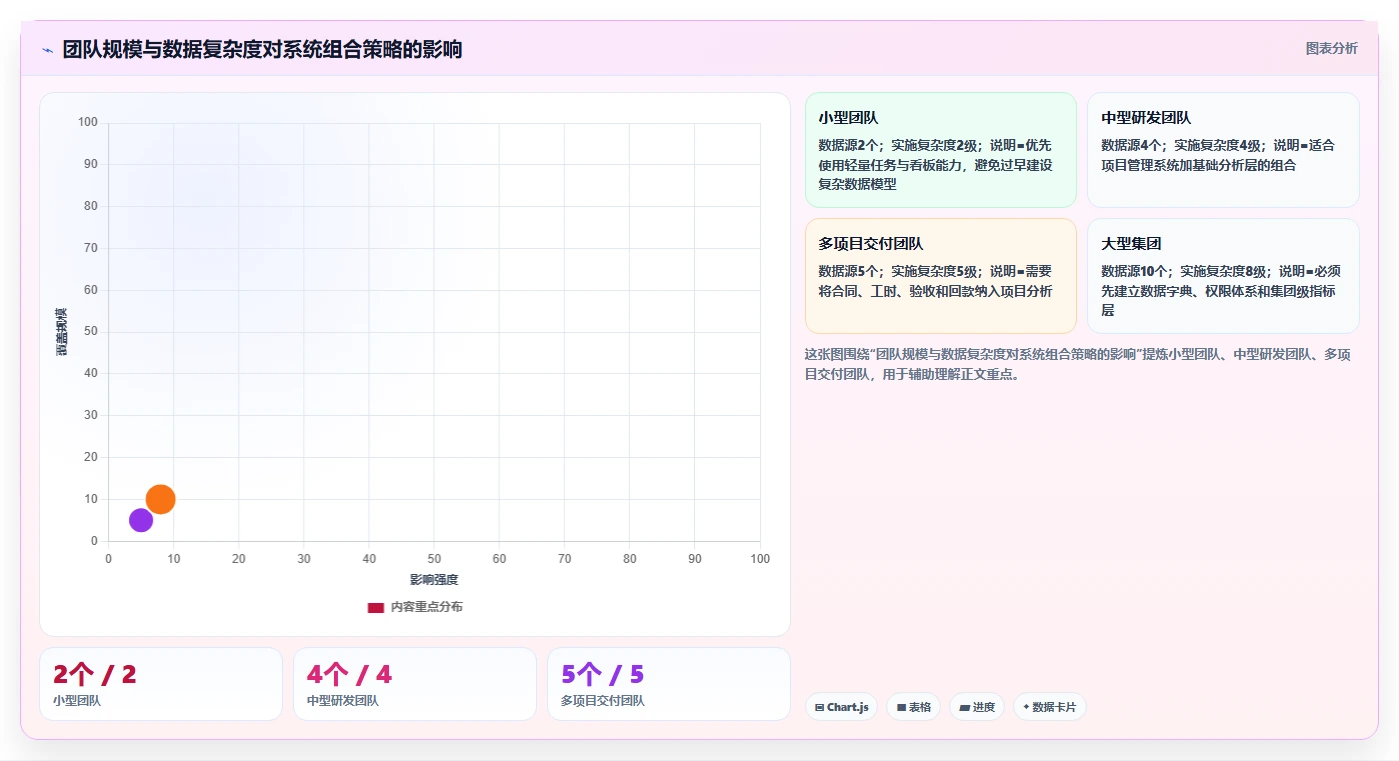Click the 中型研发团队 caption under 4个 / 4

(x=342, y=701)
